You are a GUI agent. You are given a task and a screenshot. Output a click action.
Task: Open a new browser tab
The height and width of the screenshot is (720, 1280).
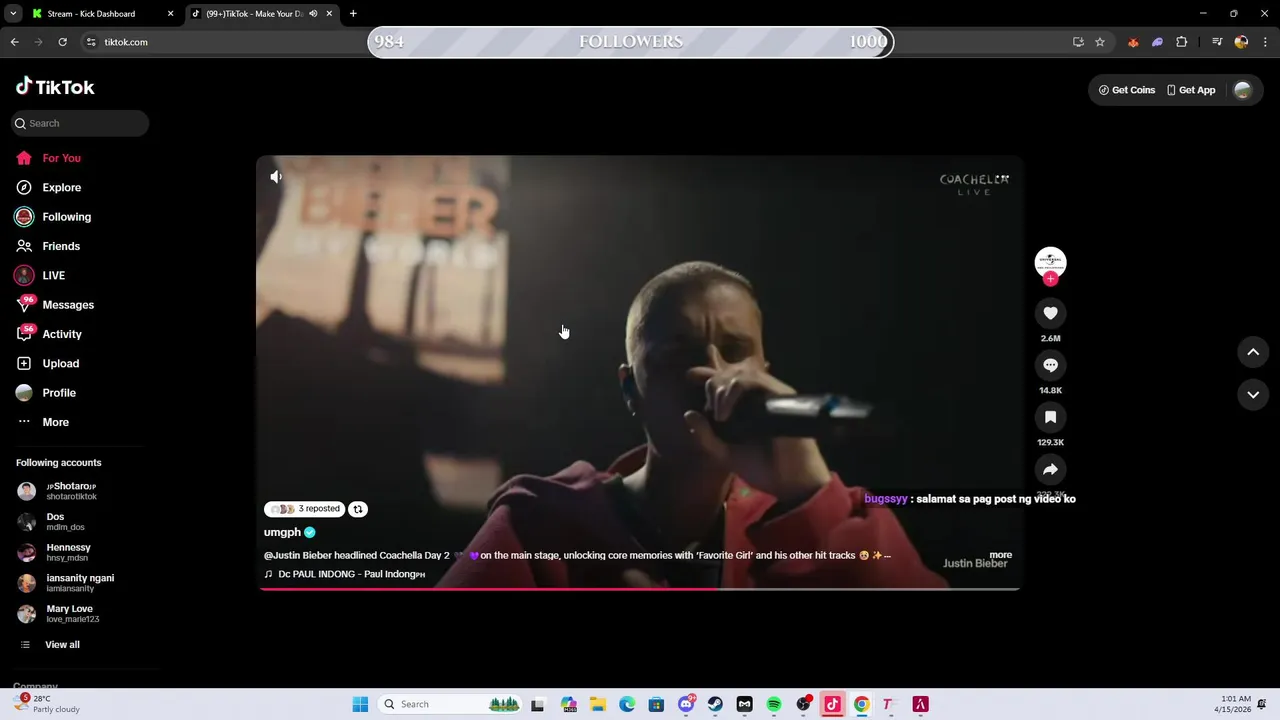353,14
